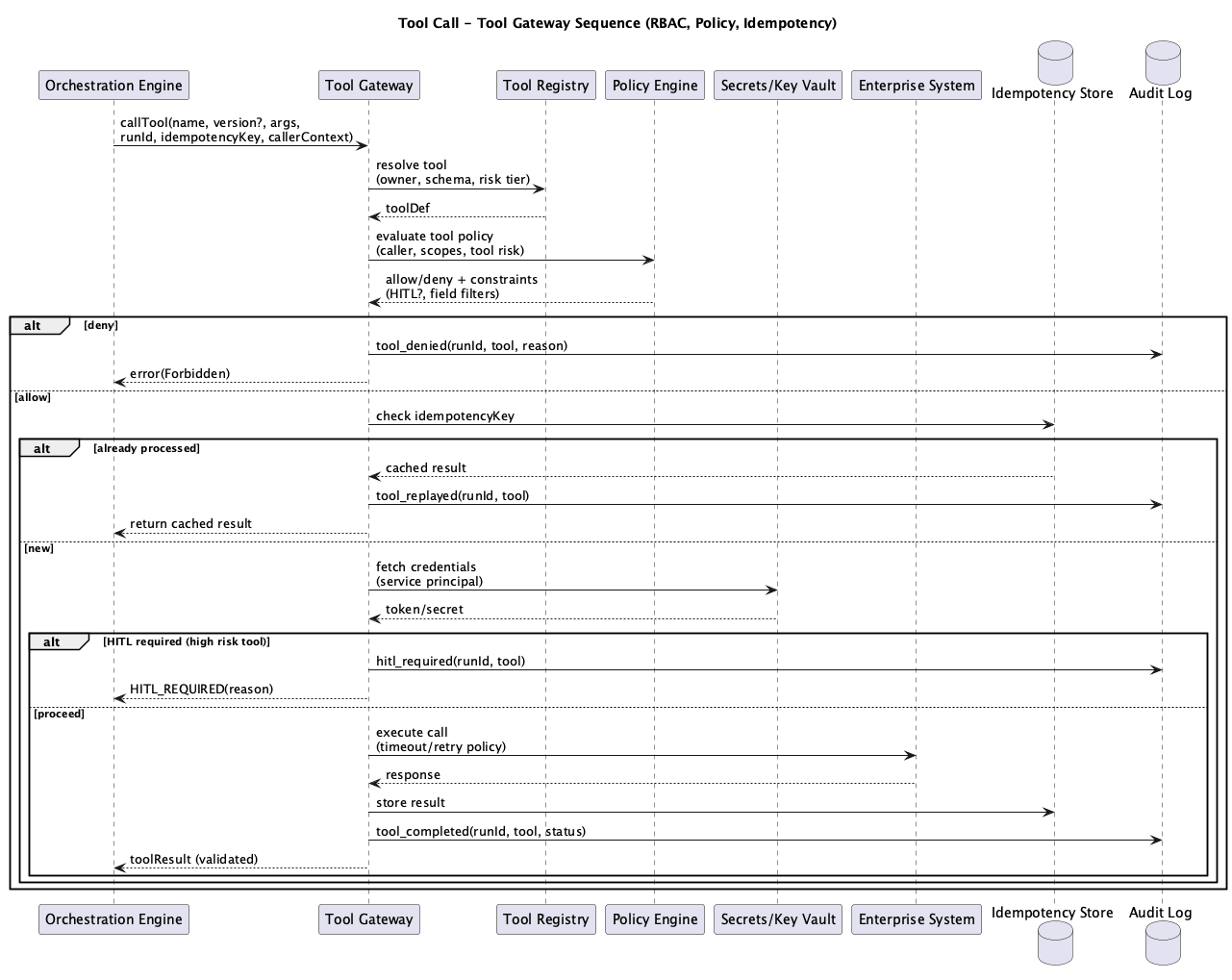
Task: Select the Secrets/Key Vault participant header
Action: pos(777,85)
